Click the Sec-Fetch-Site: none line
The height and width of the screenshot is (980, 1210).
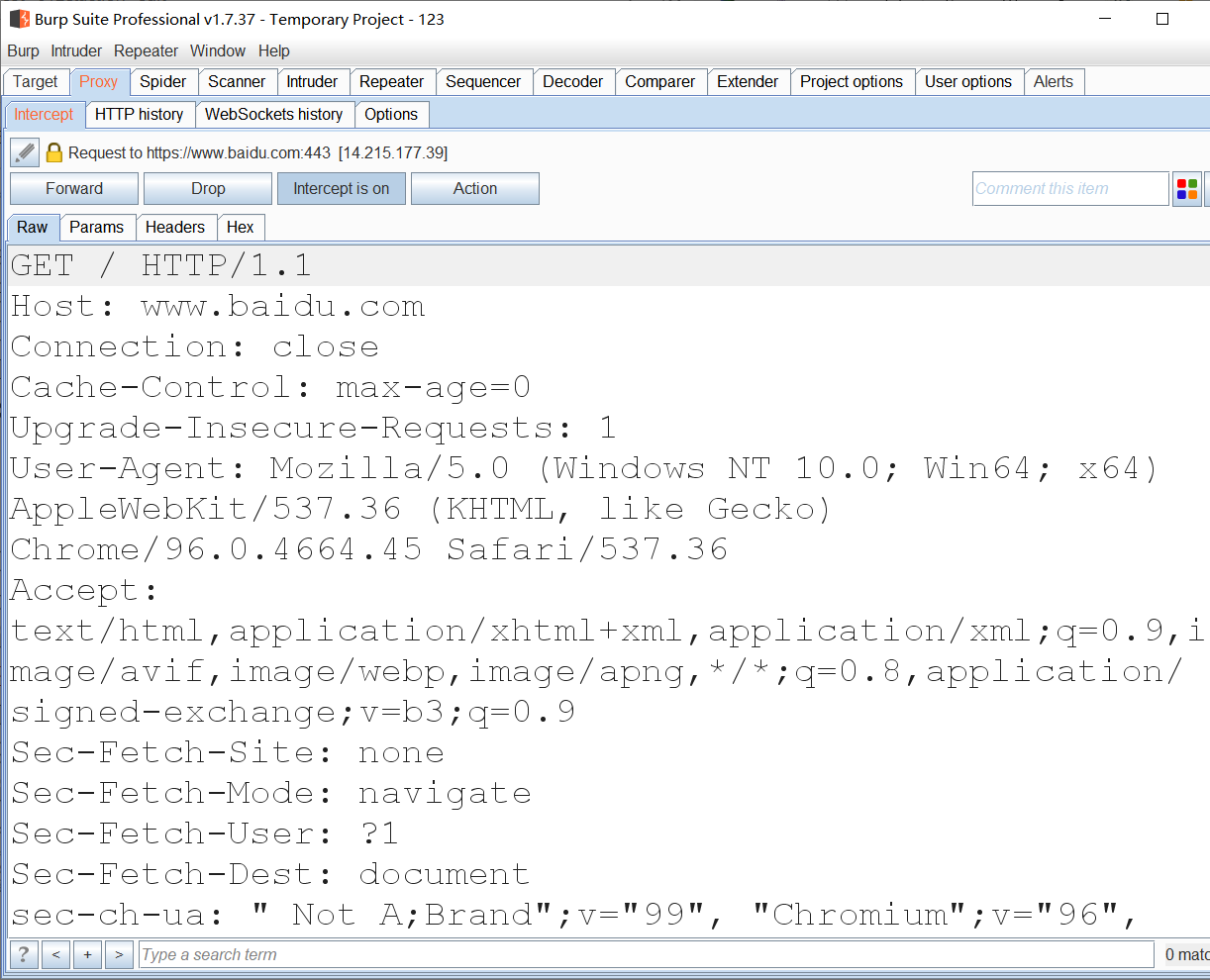pyautogui.click(x=228, y=752)
